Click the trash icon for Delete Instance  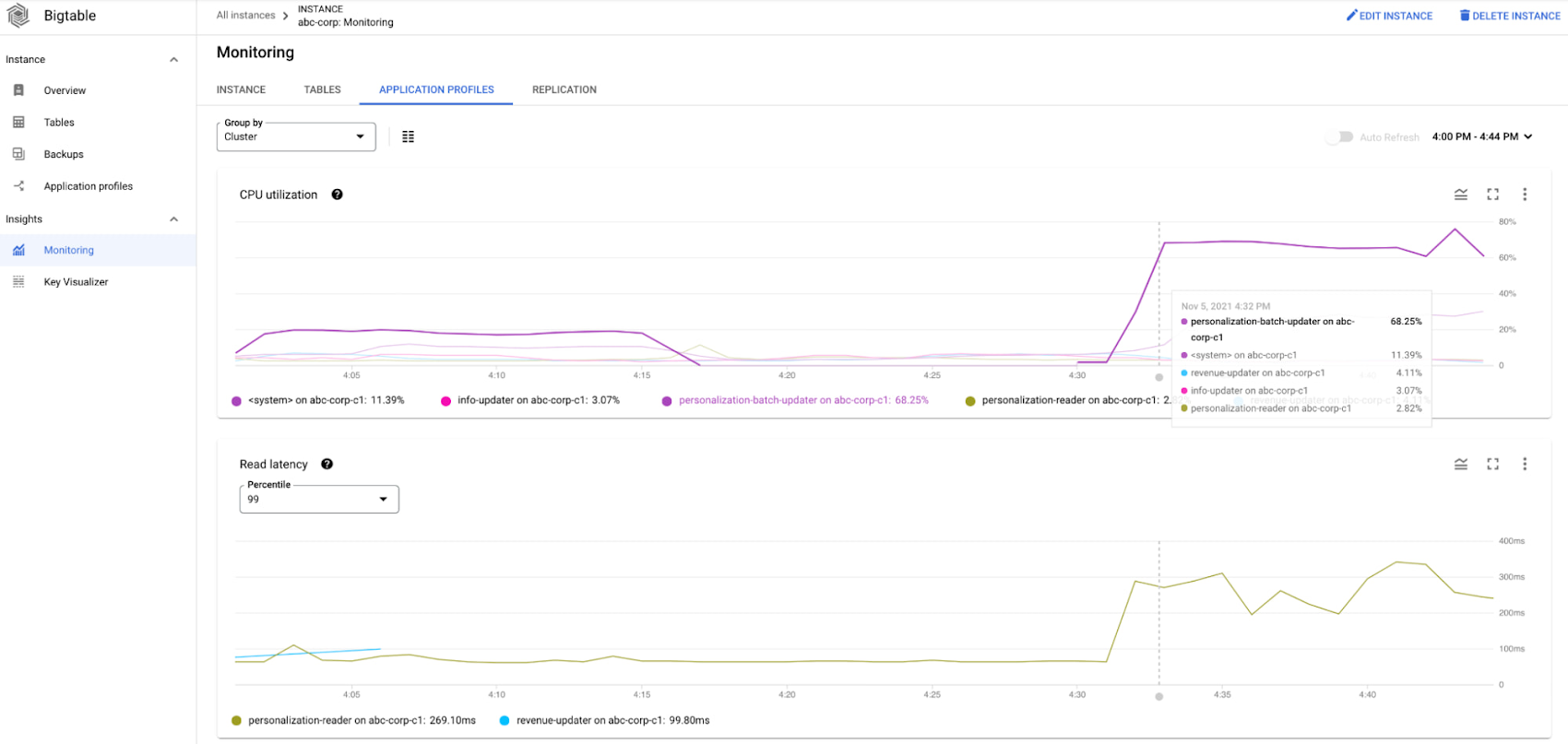1465,15
